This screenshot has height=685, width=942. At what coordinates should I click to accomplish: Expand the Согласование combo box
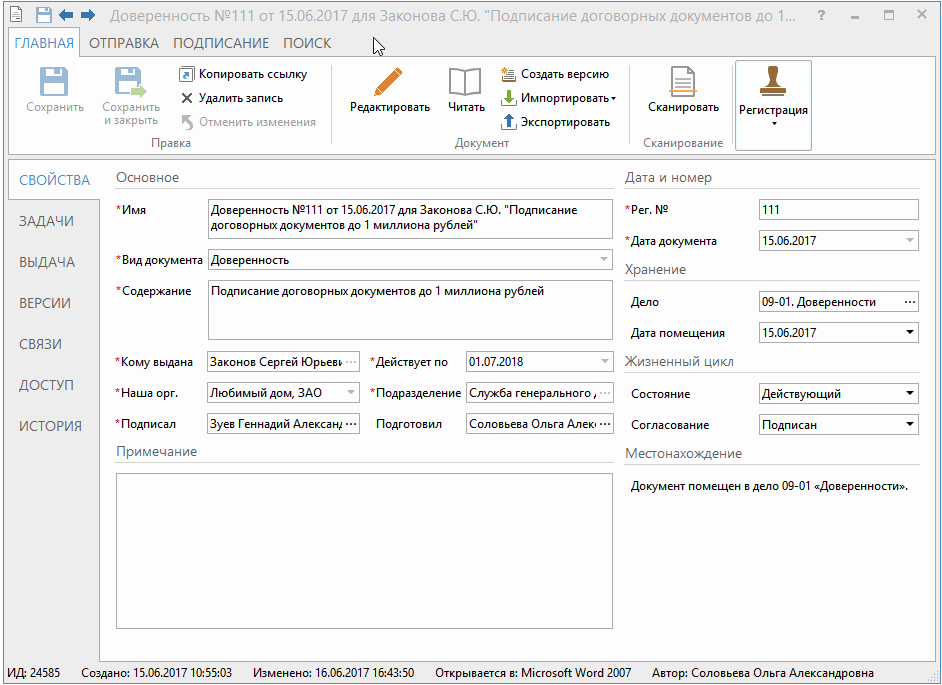point(909,425)
